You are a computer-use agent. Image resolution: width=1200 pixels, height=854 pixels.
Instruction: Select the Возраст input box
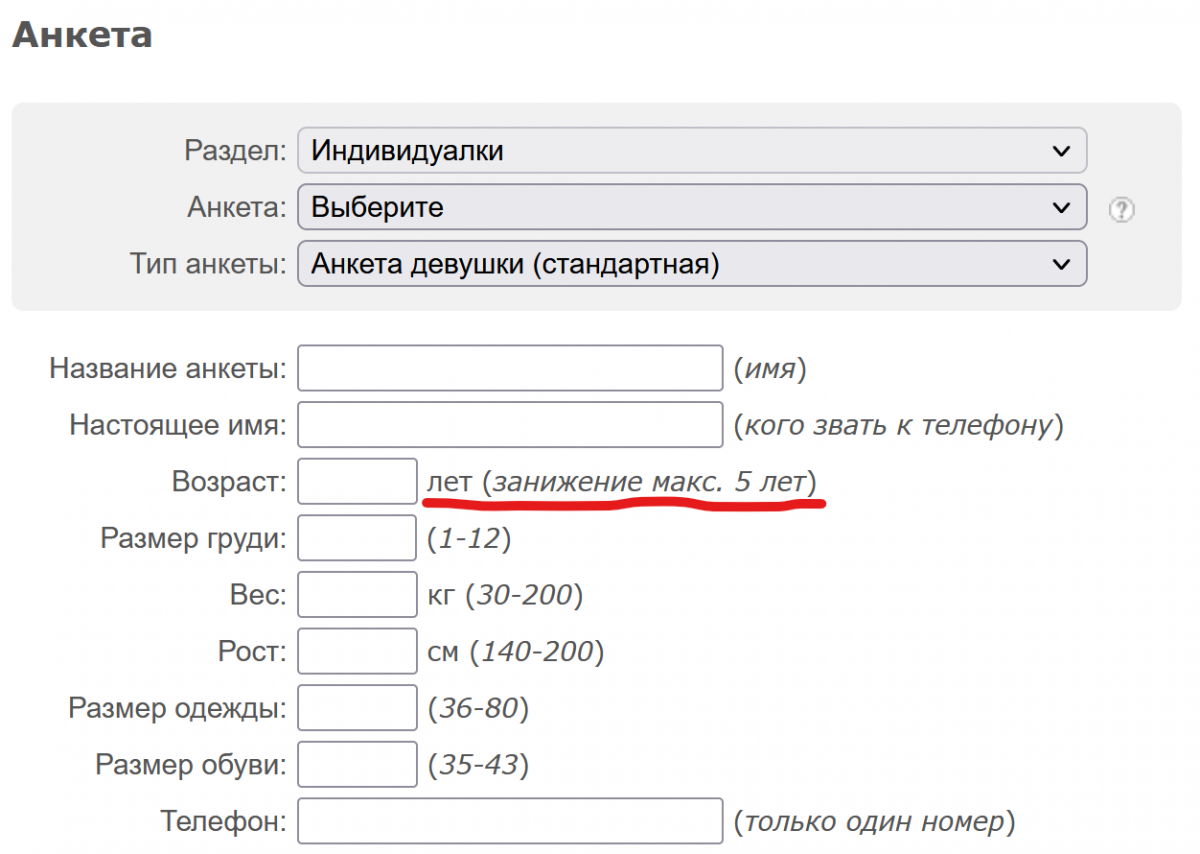pyautogui.click(x=357, y=482)
